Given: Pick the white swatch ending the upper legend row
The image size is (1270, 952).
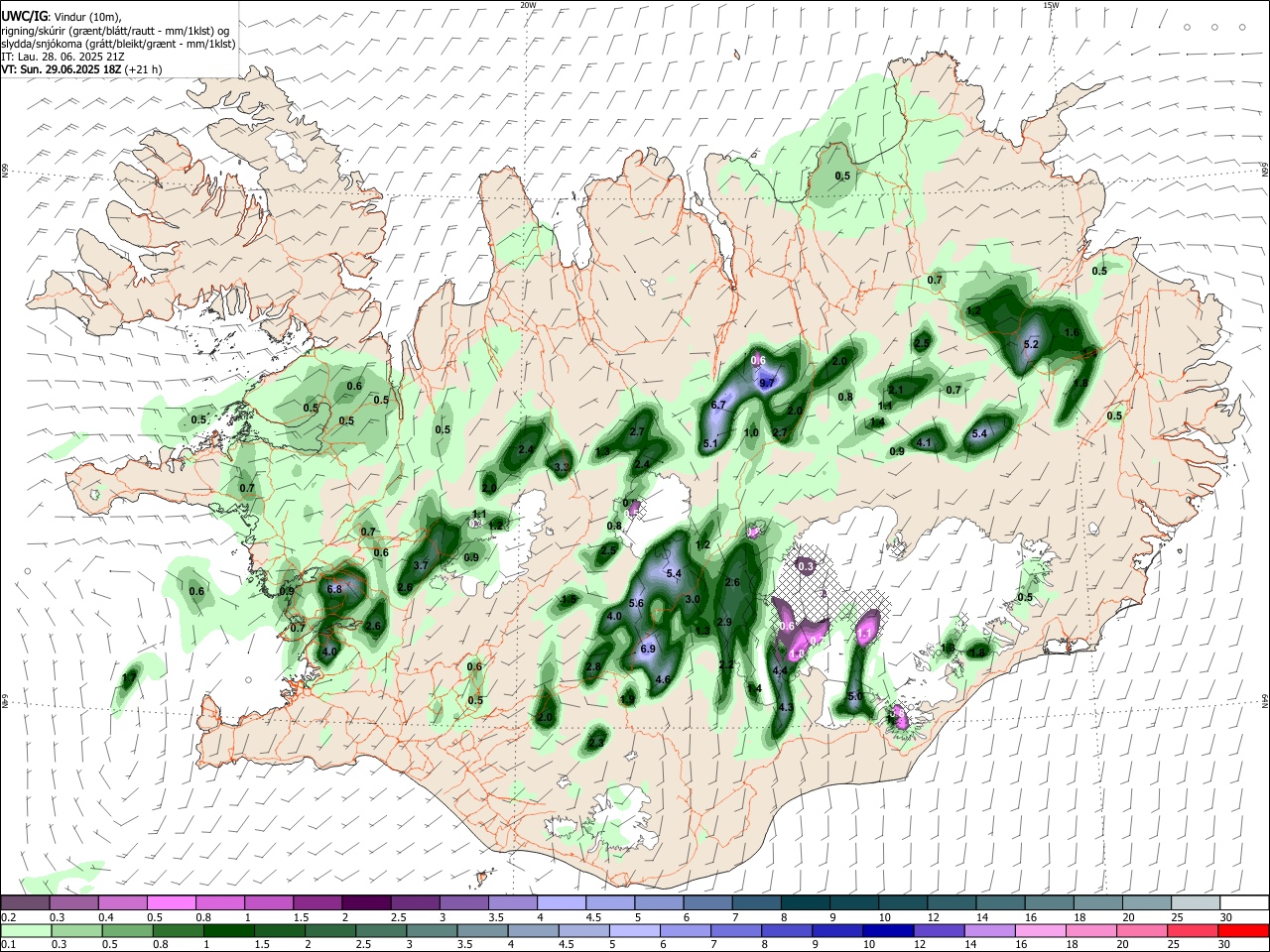Looking at the screenshot, I should click(x=1245, y=903).
